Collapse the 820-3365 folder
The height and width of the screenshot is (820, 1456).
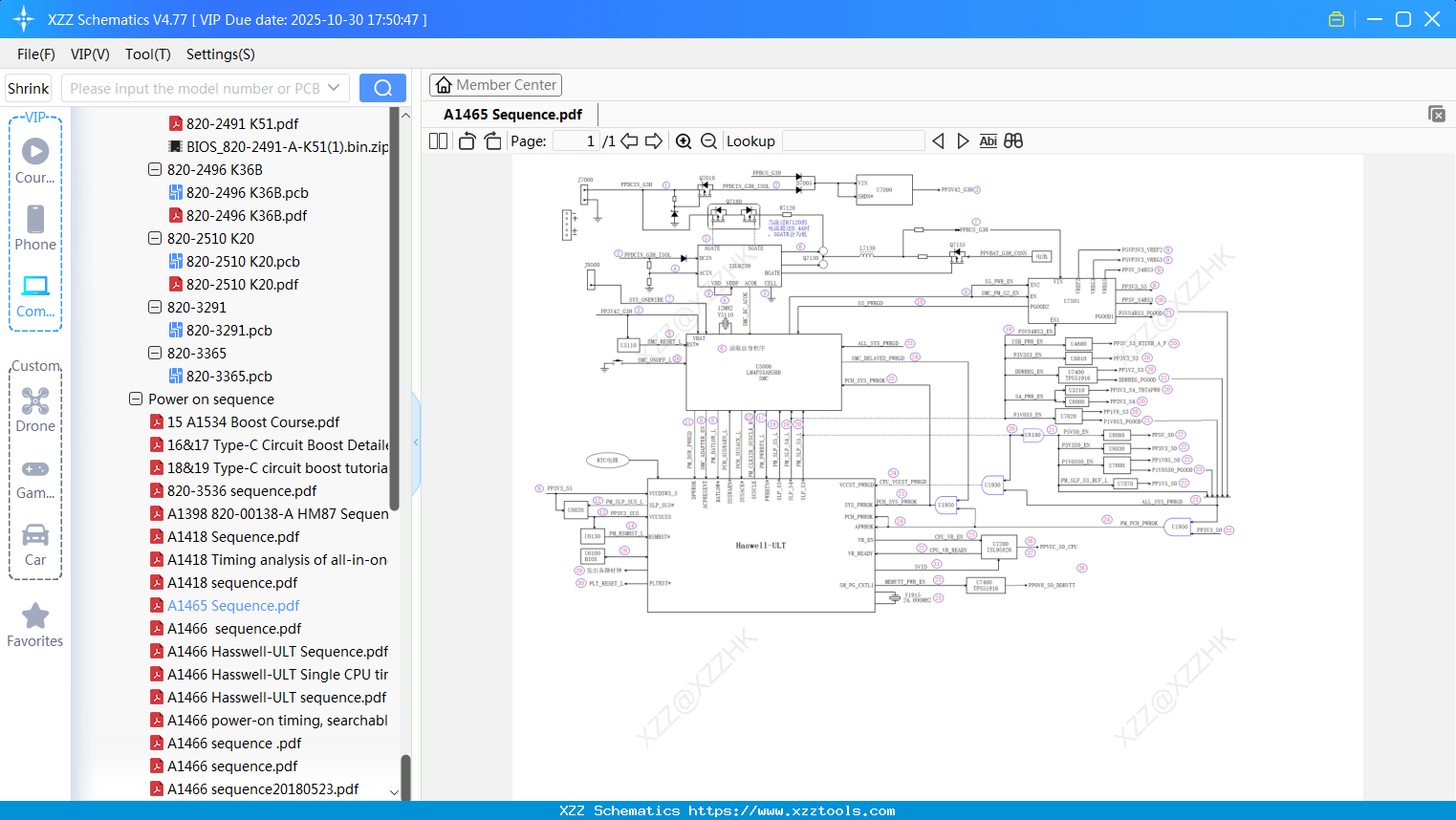click(155, 354)
